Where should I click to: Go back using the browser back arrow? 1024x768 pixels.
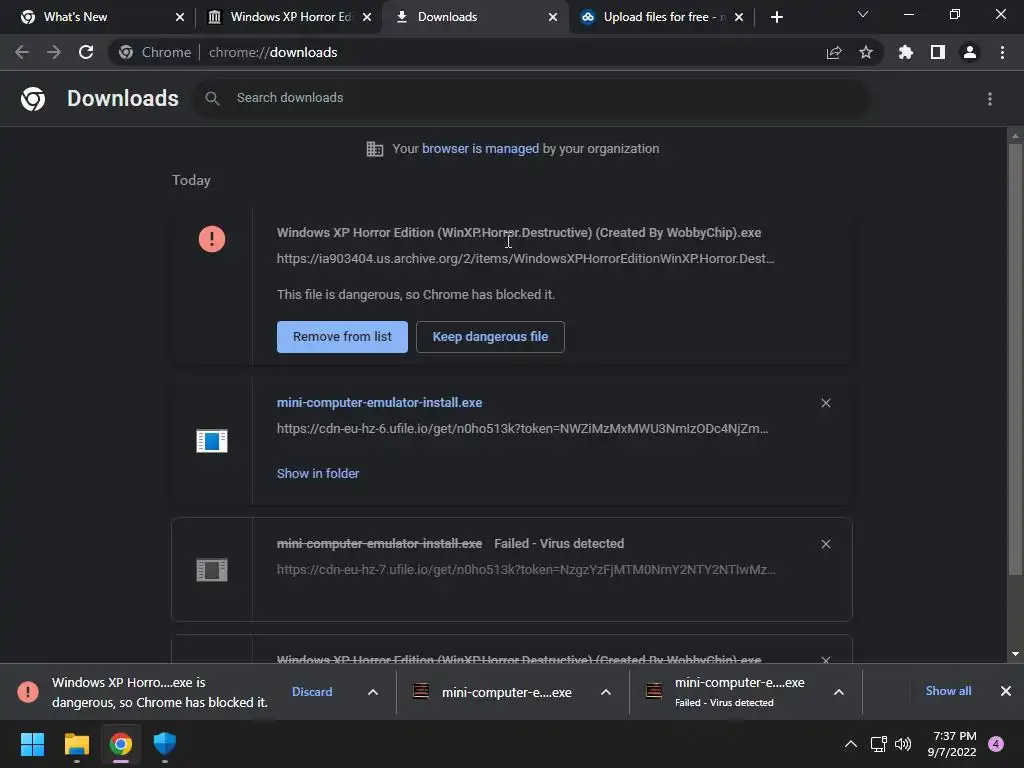click(22, 52)
